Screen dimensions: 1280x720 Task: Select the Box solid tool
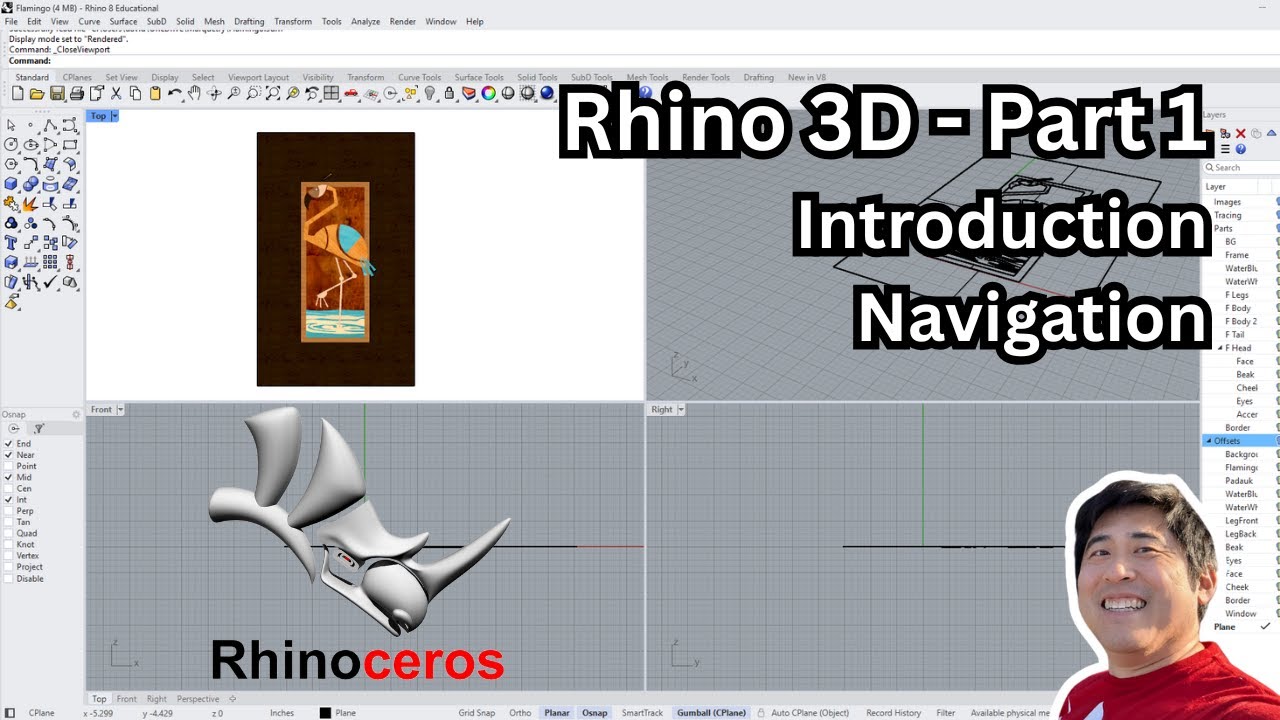point(11,184)
